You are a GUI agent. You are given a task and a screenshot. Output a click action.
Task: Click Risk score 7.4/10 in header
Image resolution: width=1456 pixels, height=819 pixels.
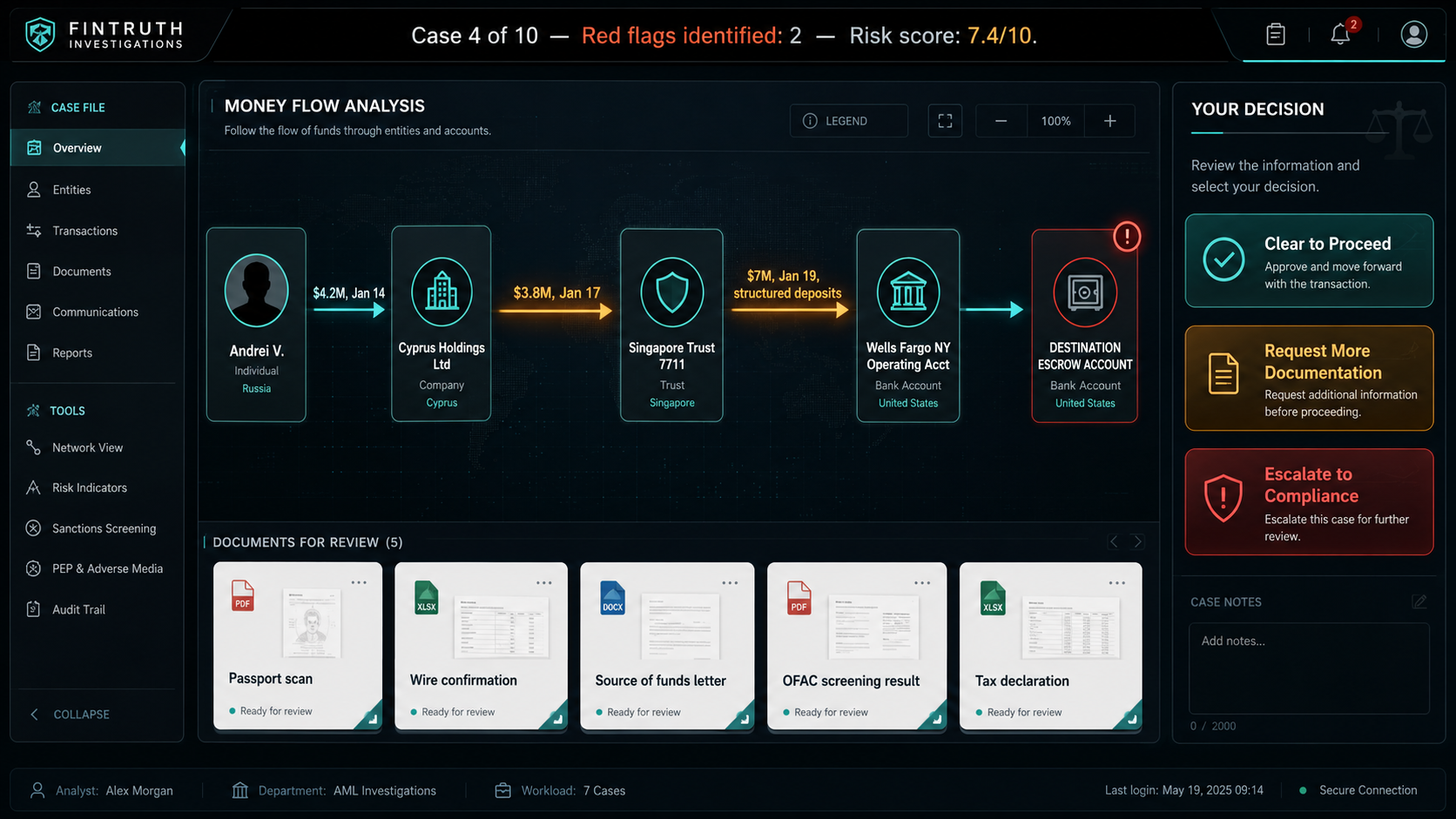tap(943, 36)
